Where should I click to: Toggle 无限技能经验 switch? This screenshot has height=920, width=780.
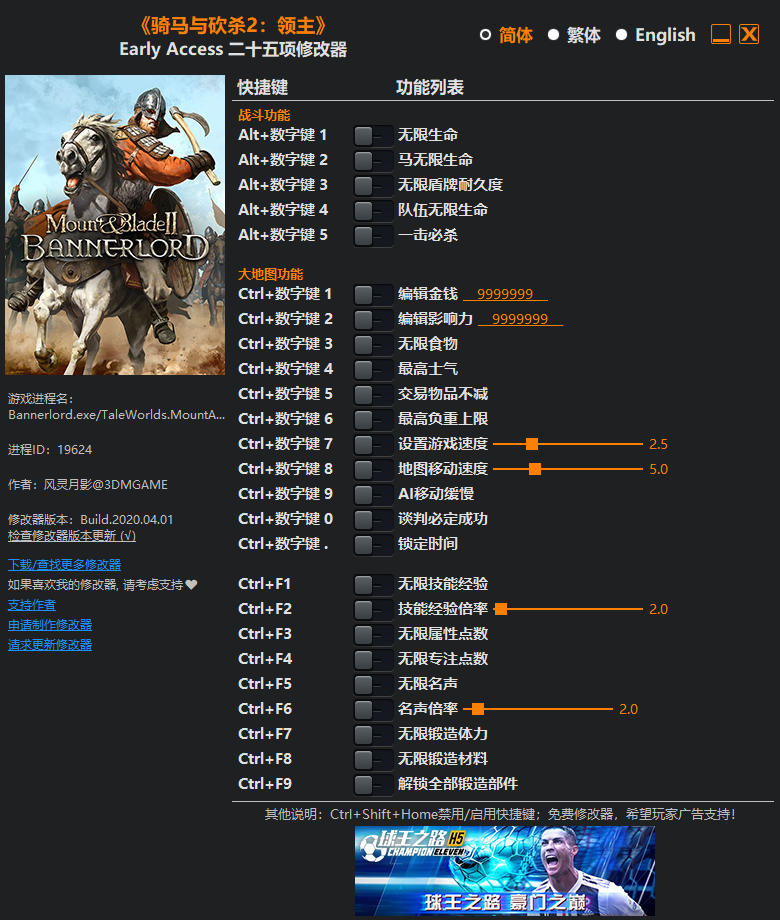(x=373, y=585)
